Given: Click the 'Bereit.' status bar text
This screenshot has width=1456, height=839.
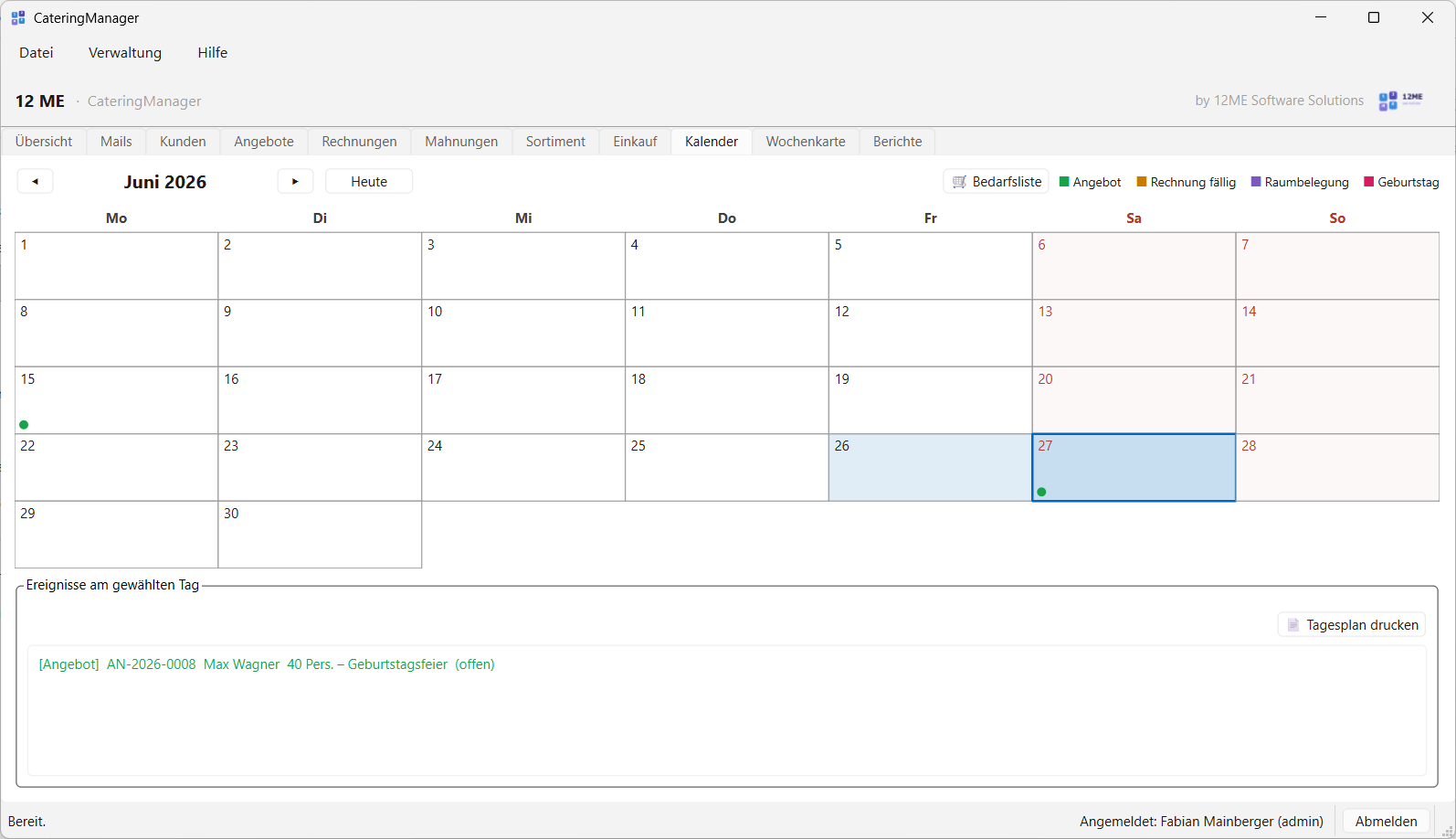Looking at the screenshot, I should tap(27, 822).
